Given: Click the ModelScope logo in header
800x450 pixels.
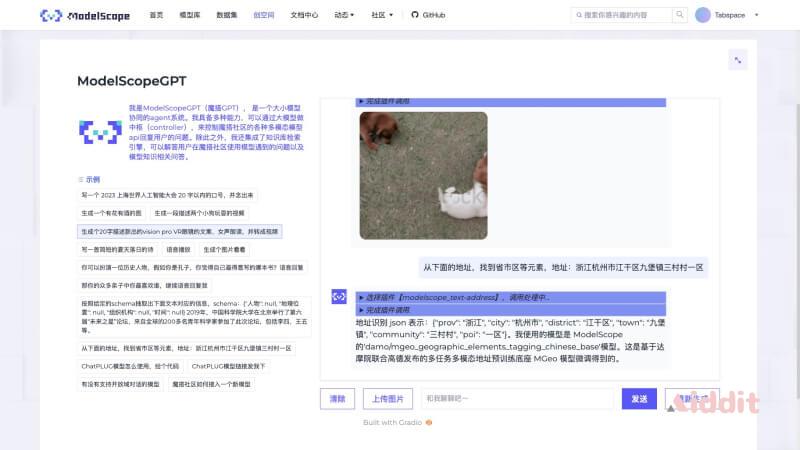Looking at the screenshot, I should 85,15.
